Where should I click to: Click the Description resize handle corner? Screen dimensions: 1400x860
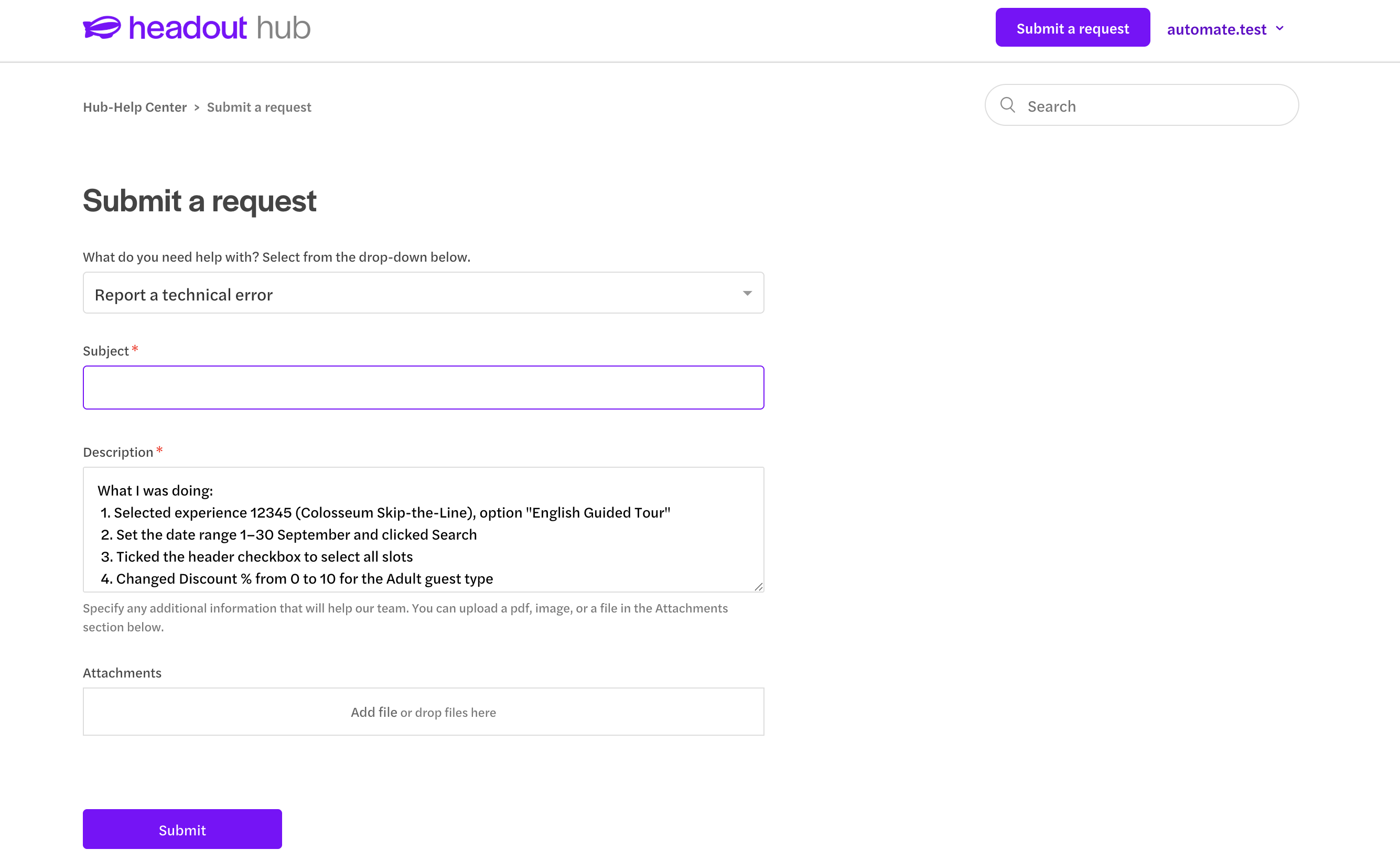pyautogui.click(x=759, y=586)
